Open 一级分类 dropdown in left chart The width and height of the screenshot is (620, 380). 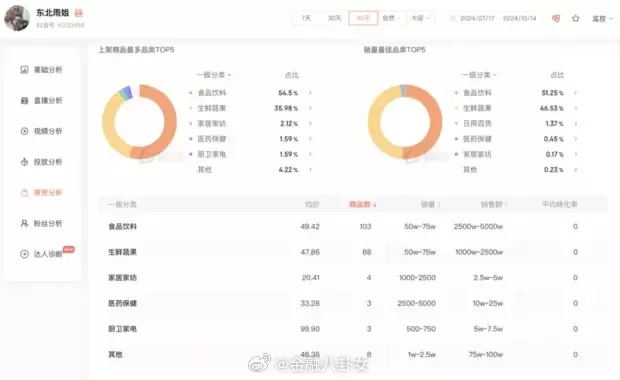(x=214, y=75)
